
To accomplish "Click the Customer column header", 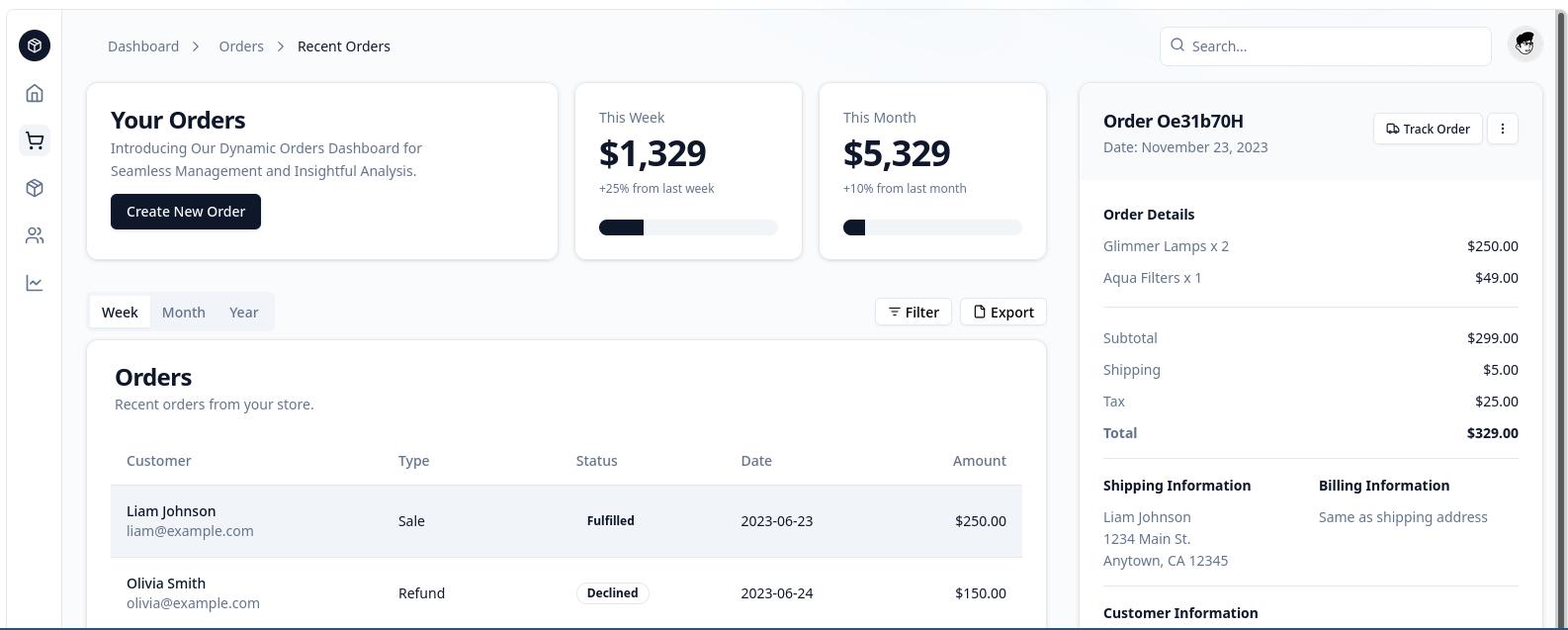I will (159, 461).
